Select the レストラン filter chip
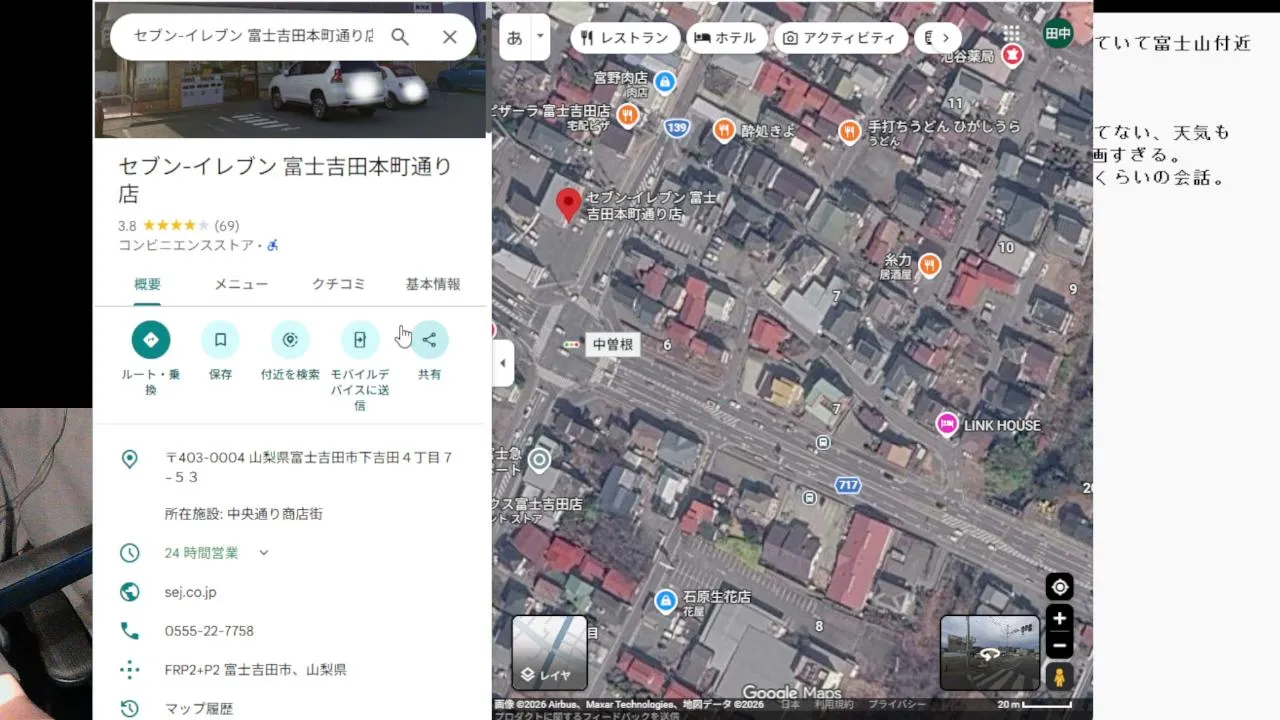The width and height of the screenshot is (1280, 720). (625, 38)
